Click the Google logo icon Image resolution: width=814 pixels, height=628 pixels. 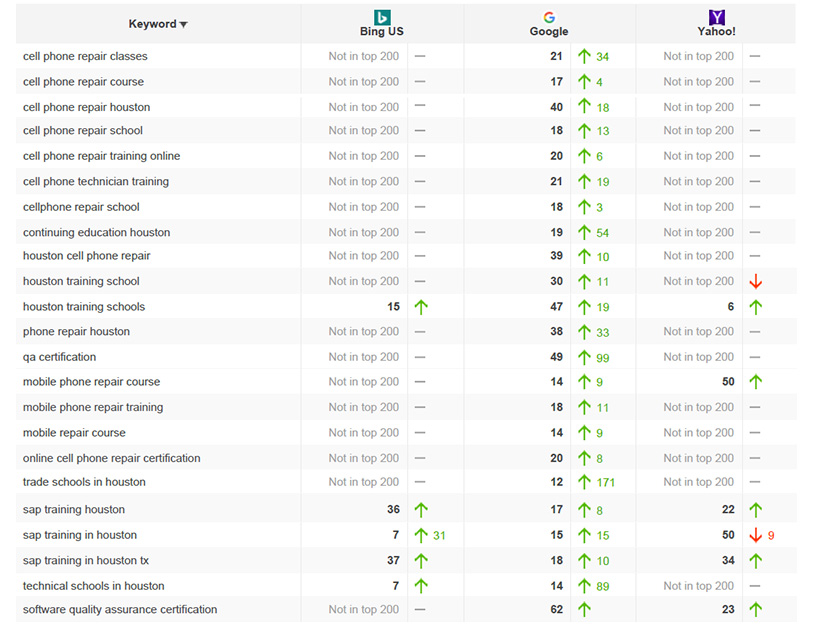(x=549, y=17)
